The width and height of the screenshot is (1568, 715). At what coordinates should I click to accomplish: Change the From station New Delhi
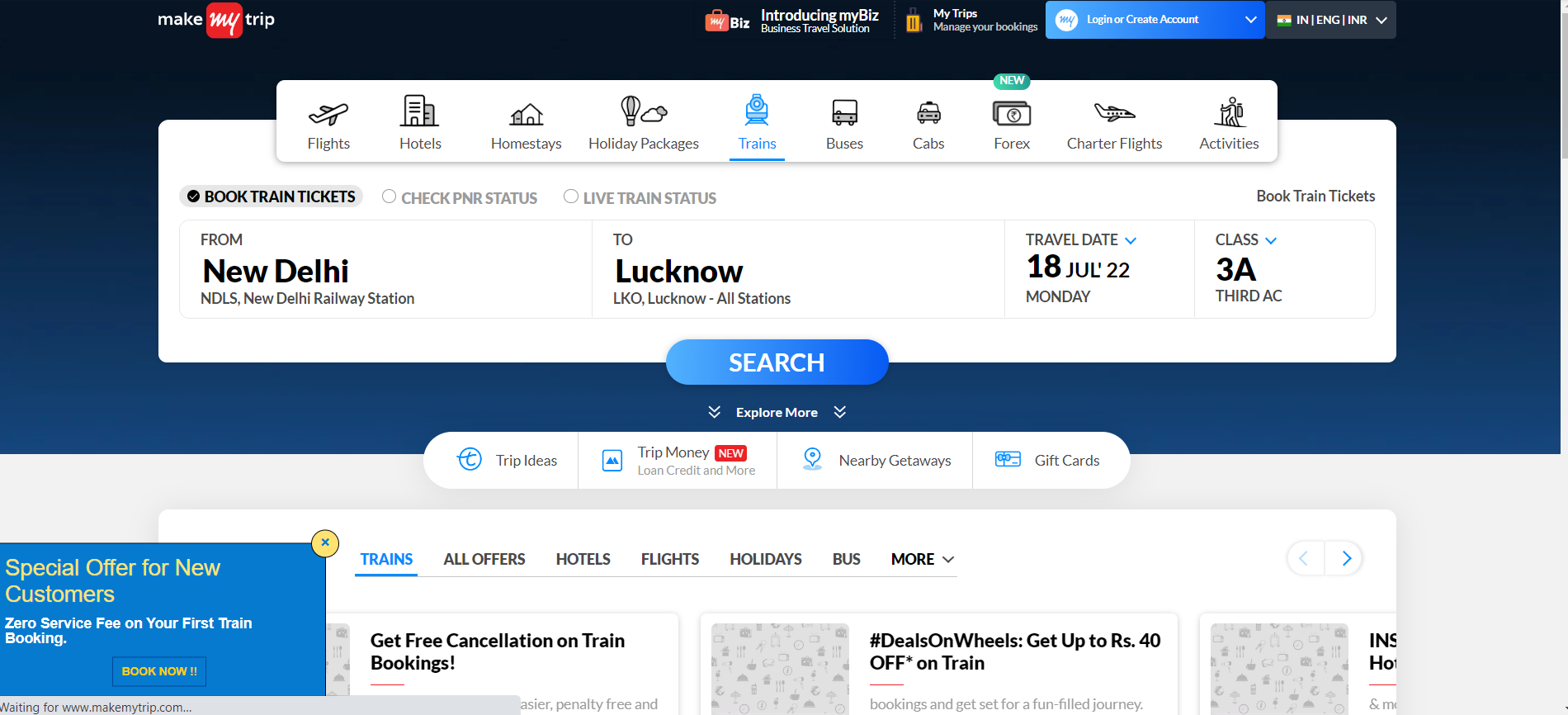click(x=385, y=269)
